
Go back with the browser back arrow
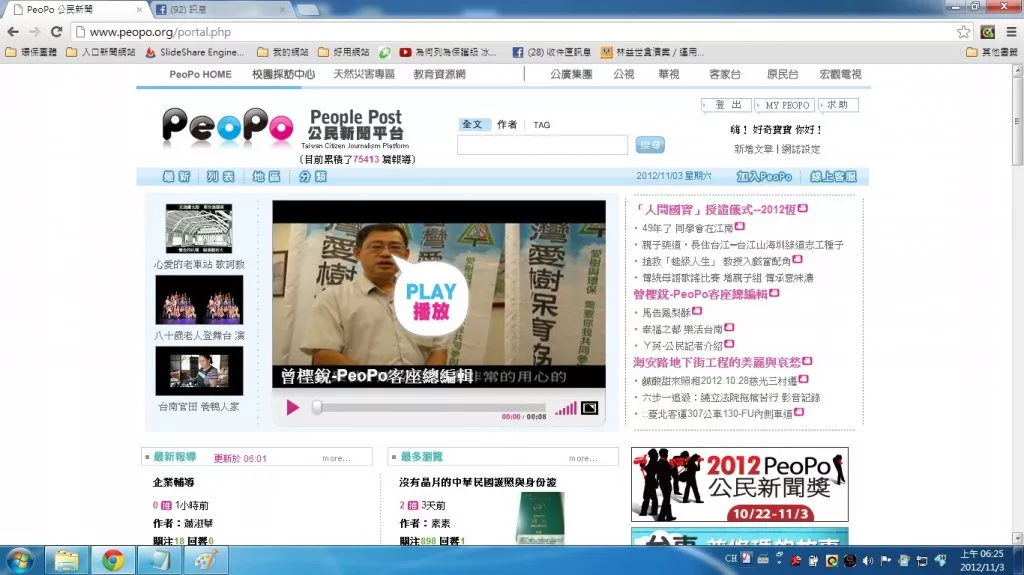click(x=13, y=31)
